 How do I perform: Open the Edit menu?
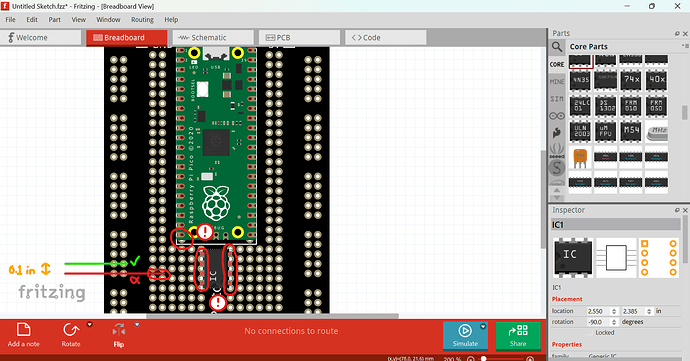(x=32, y=20)
